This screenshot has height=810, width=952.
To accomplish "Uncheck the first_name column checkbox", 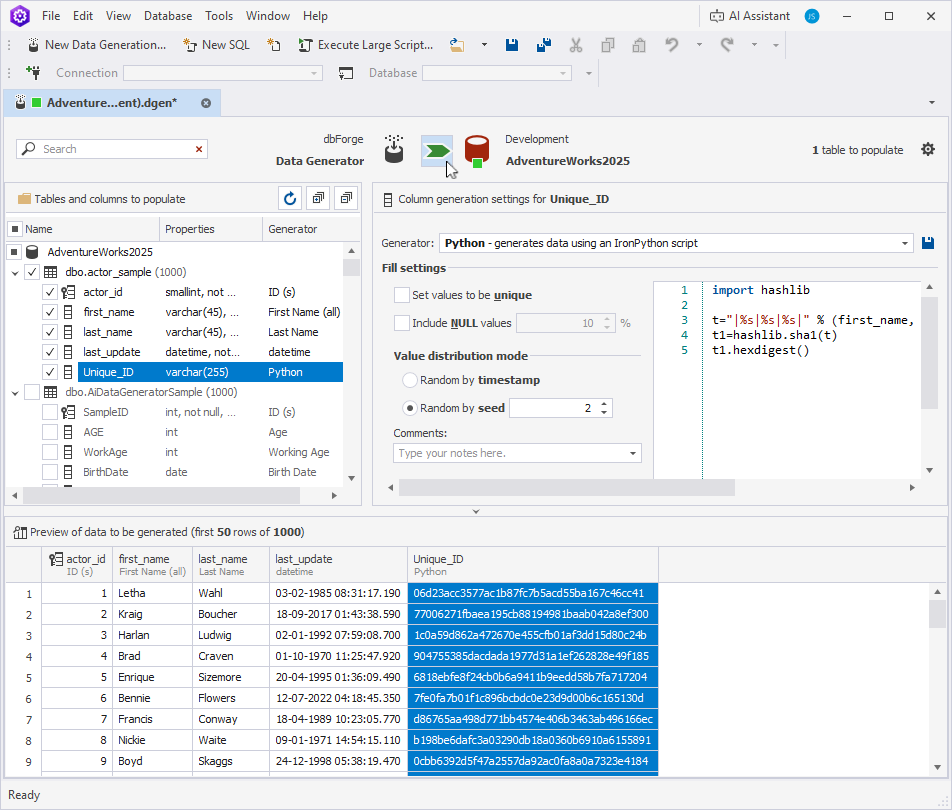I will [x=50, y=312].
